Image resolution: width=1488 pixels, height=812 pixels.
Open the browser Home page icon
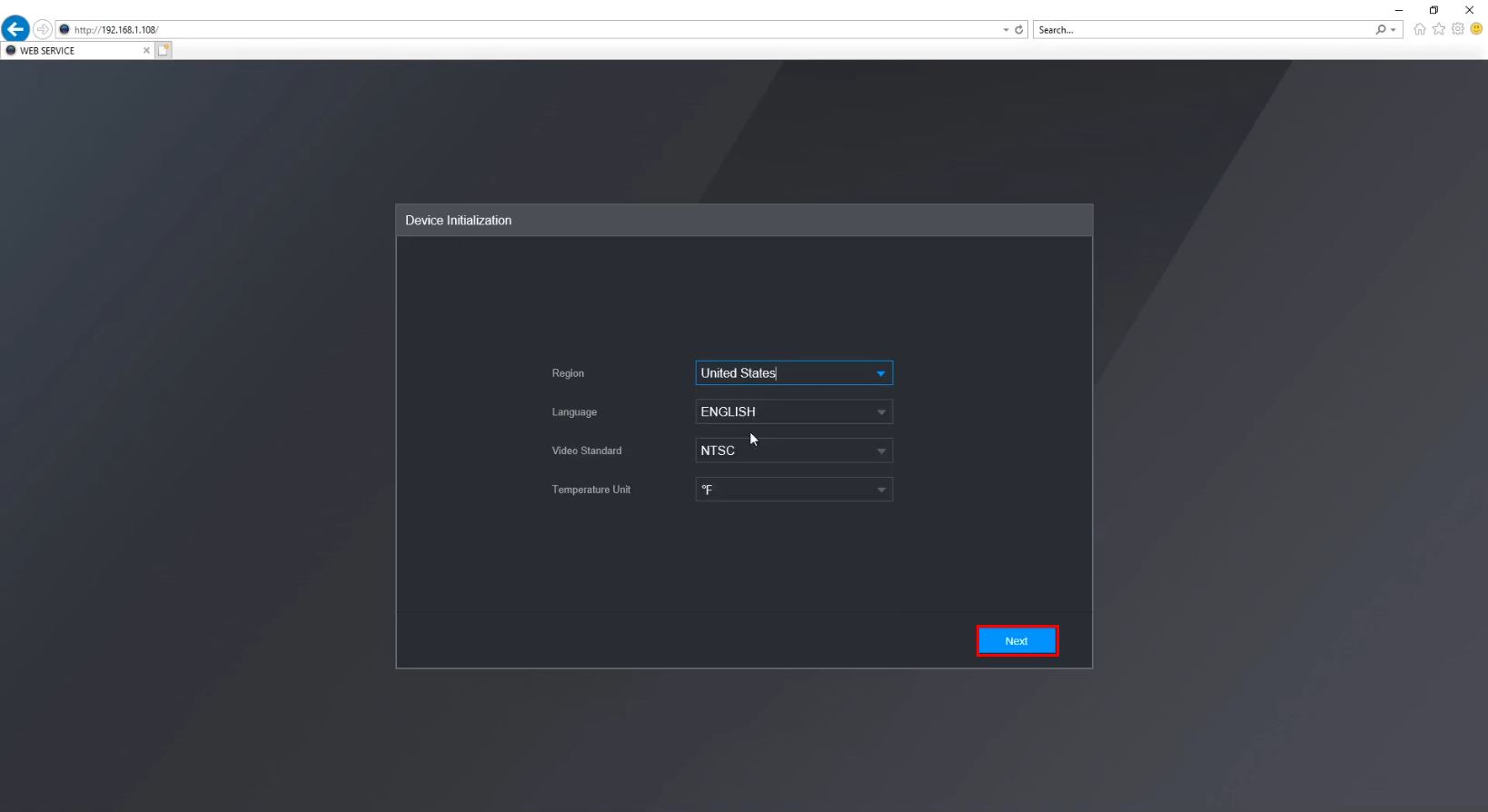(x=1420, y=29)
